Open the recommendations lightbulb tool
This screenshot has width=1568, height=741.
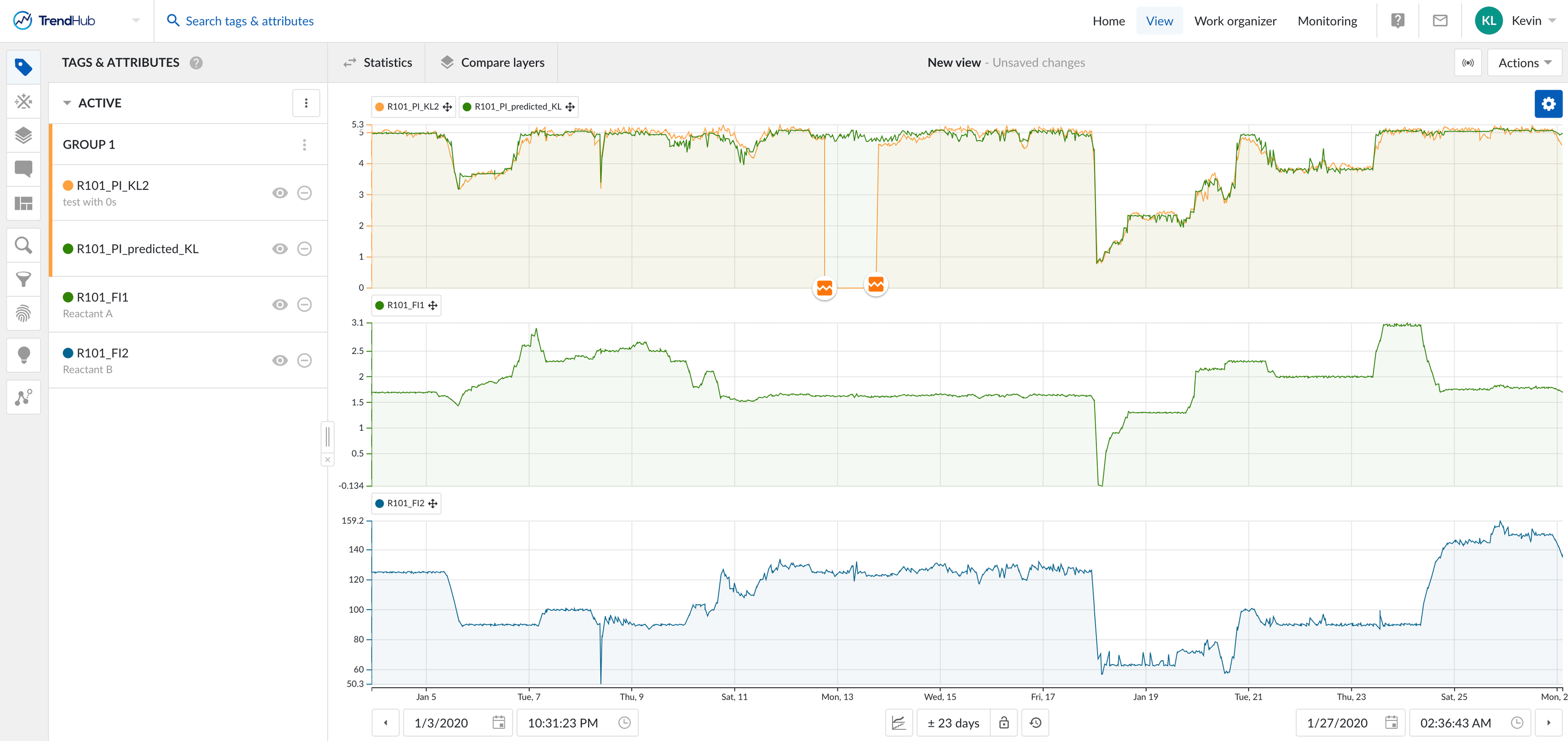(x=24, y=355)
